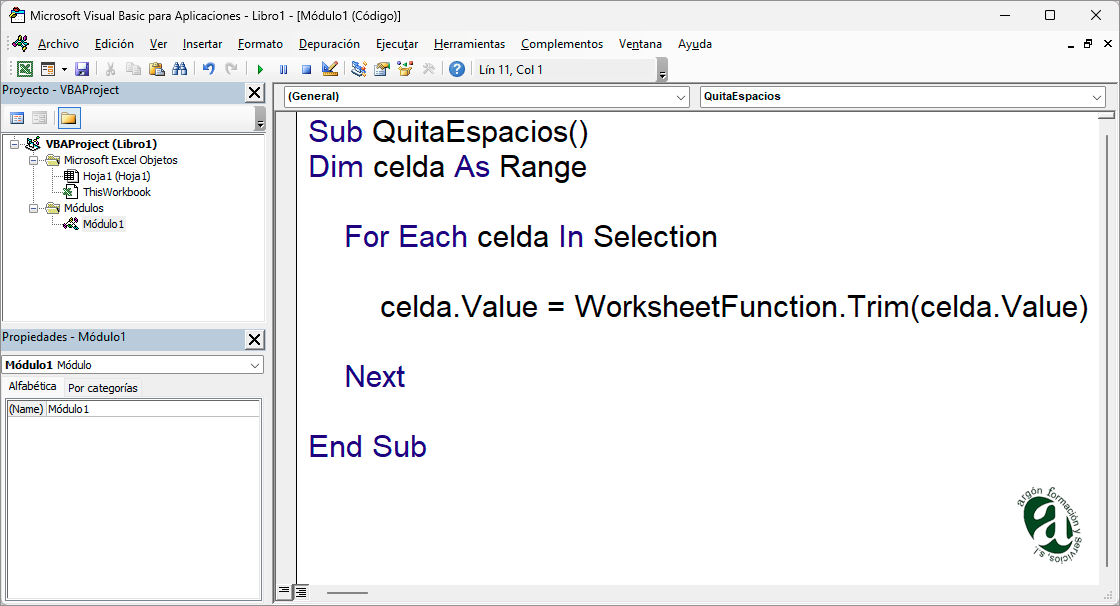Viewport: 1120px width, 606px height.
Task: Select Módulo1 in project tree
Action: [103, 224]
